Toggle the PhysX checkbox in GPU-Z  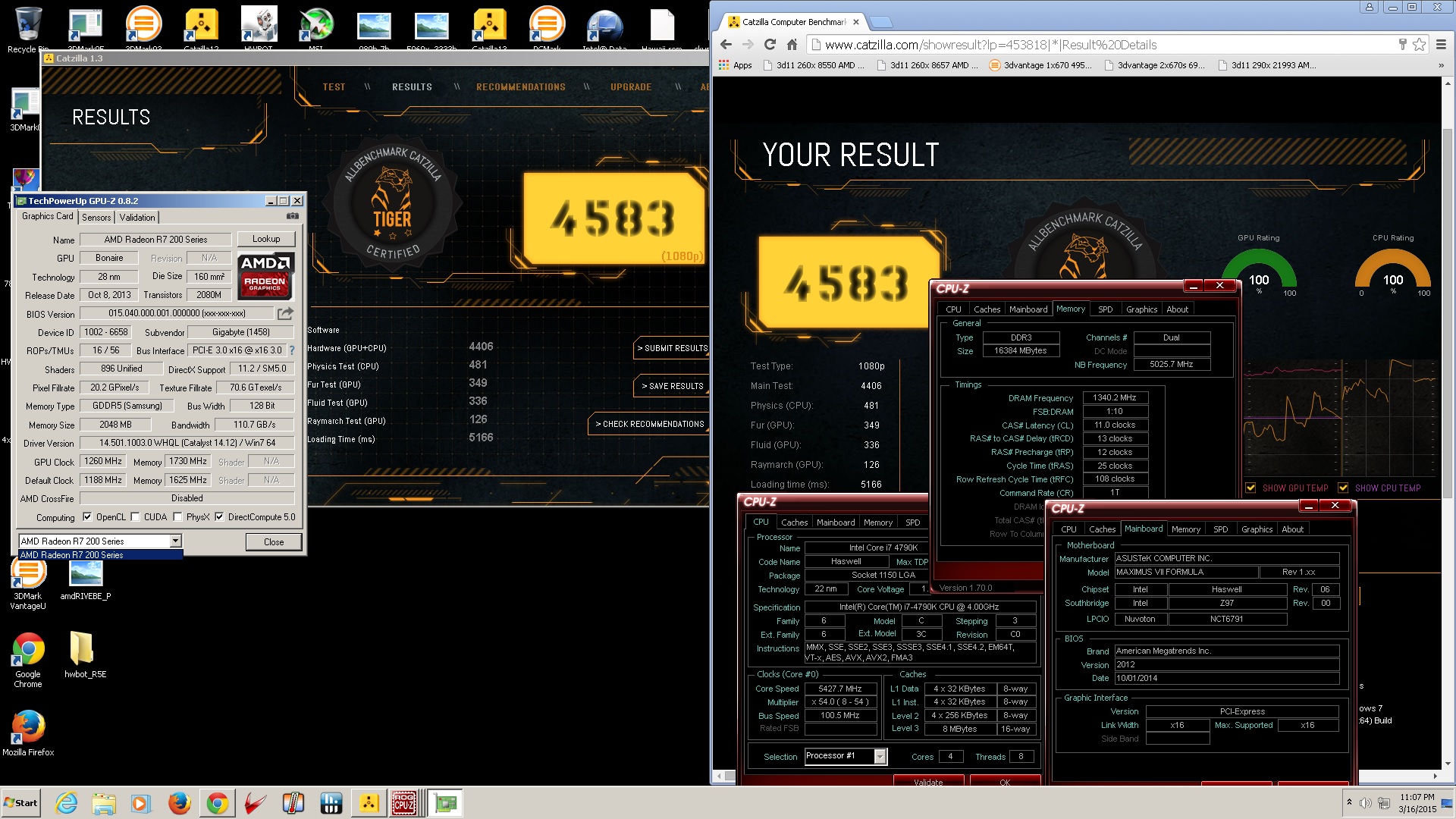click(177, 517)
